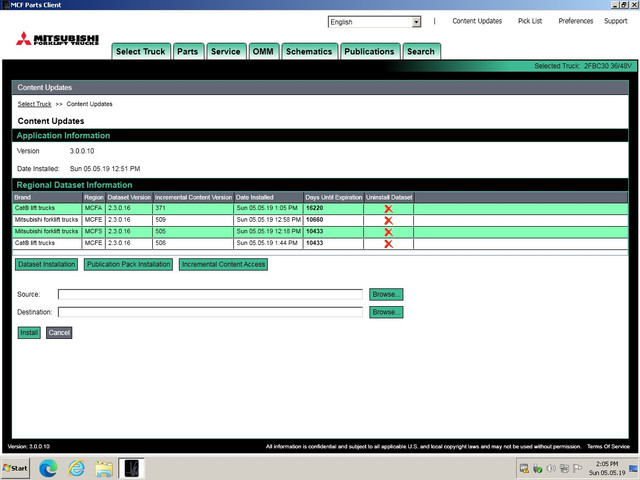This screenshot has width=640, height=480.
Task: Open the Terms Of Service link
Action: pos(608,447)
